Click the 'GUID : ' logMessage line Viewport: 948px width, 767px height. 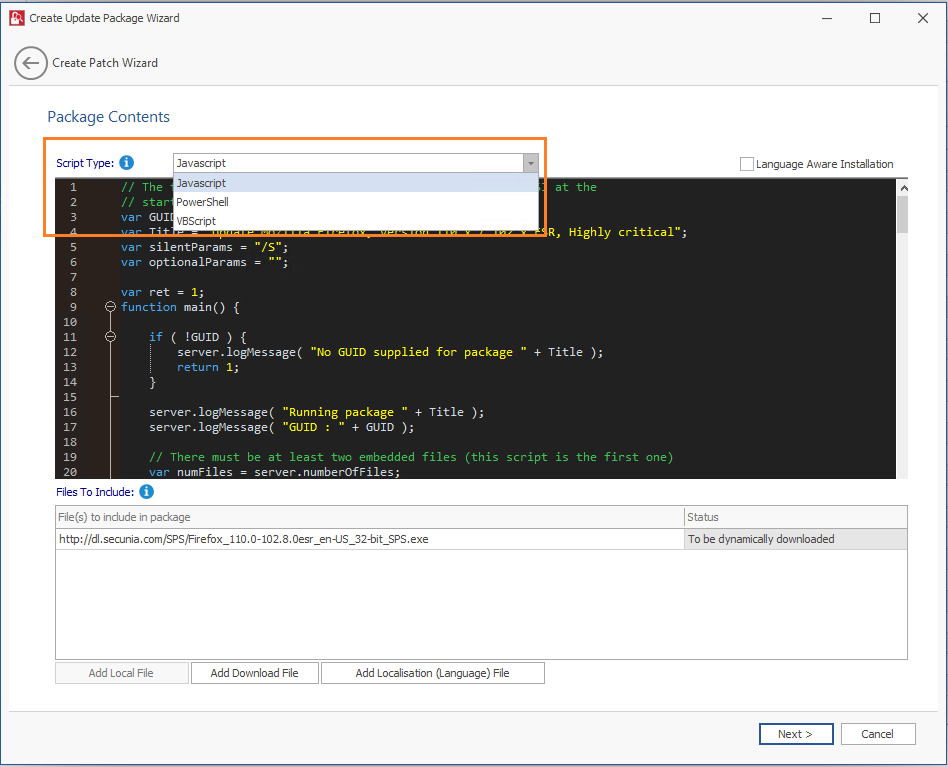[282, 427]
